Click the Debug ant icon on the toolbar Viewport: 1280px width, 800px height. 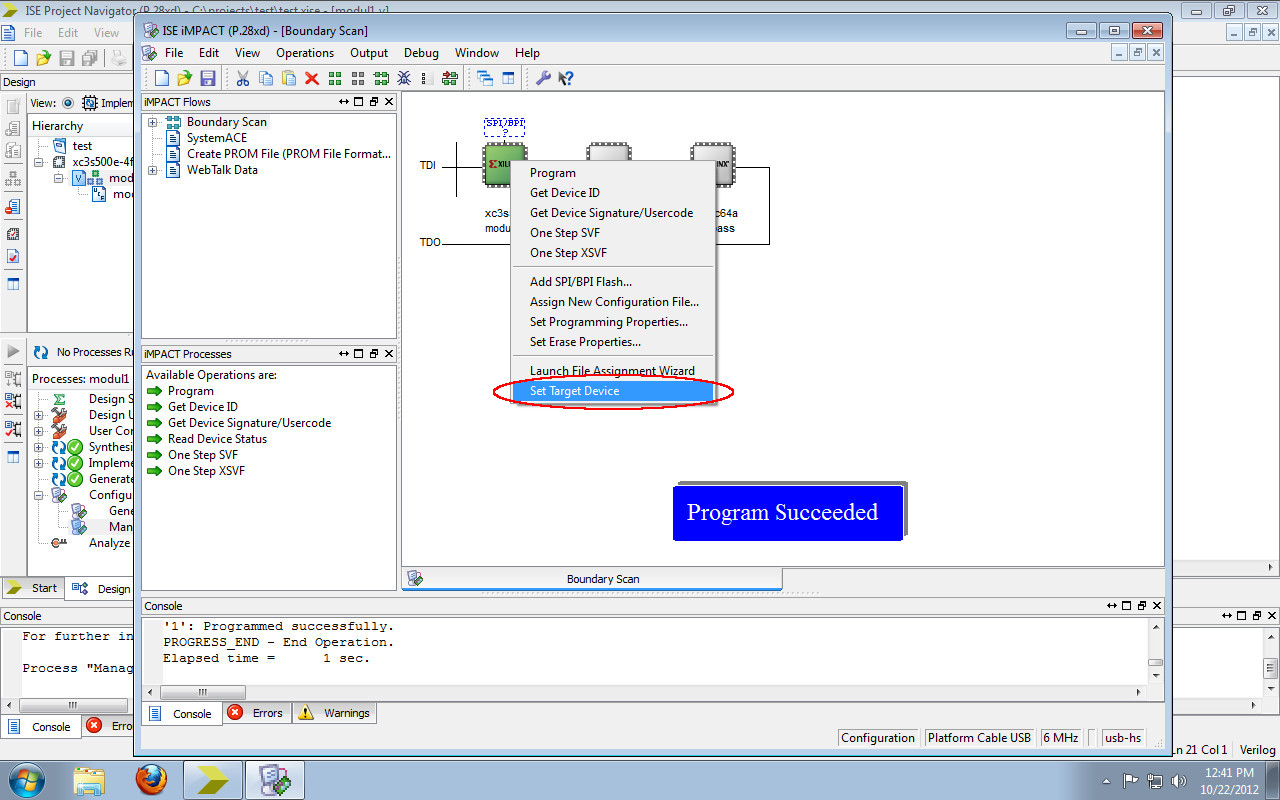[403, 78]
